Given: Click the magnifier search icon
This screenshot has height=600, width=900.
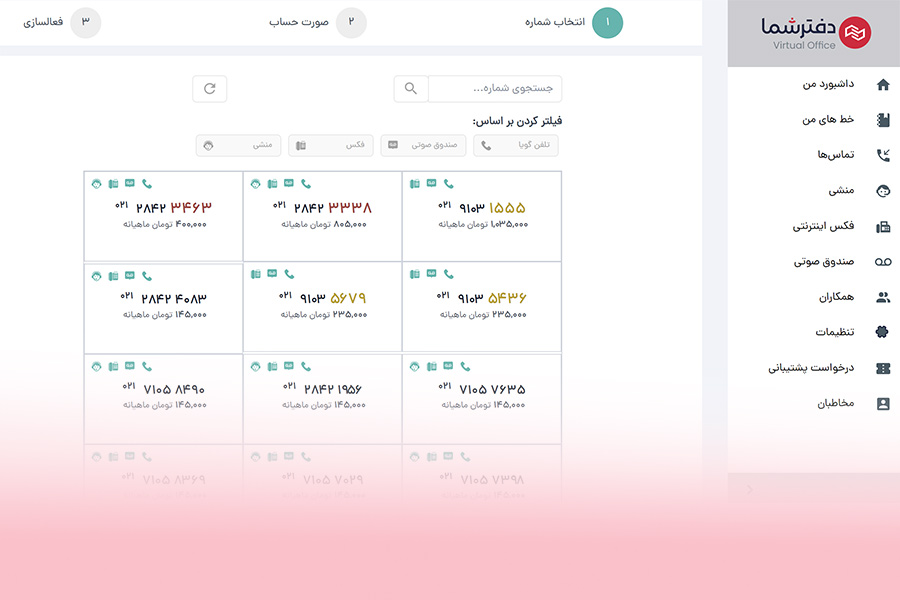Looking at the screenshot, I should click(411, 89).
